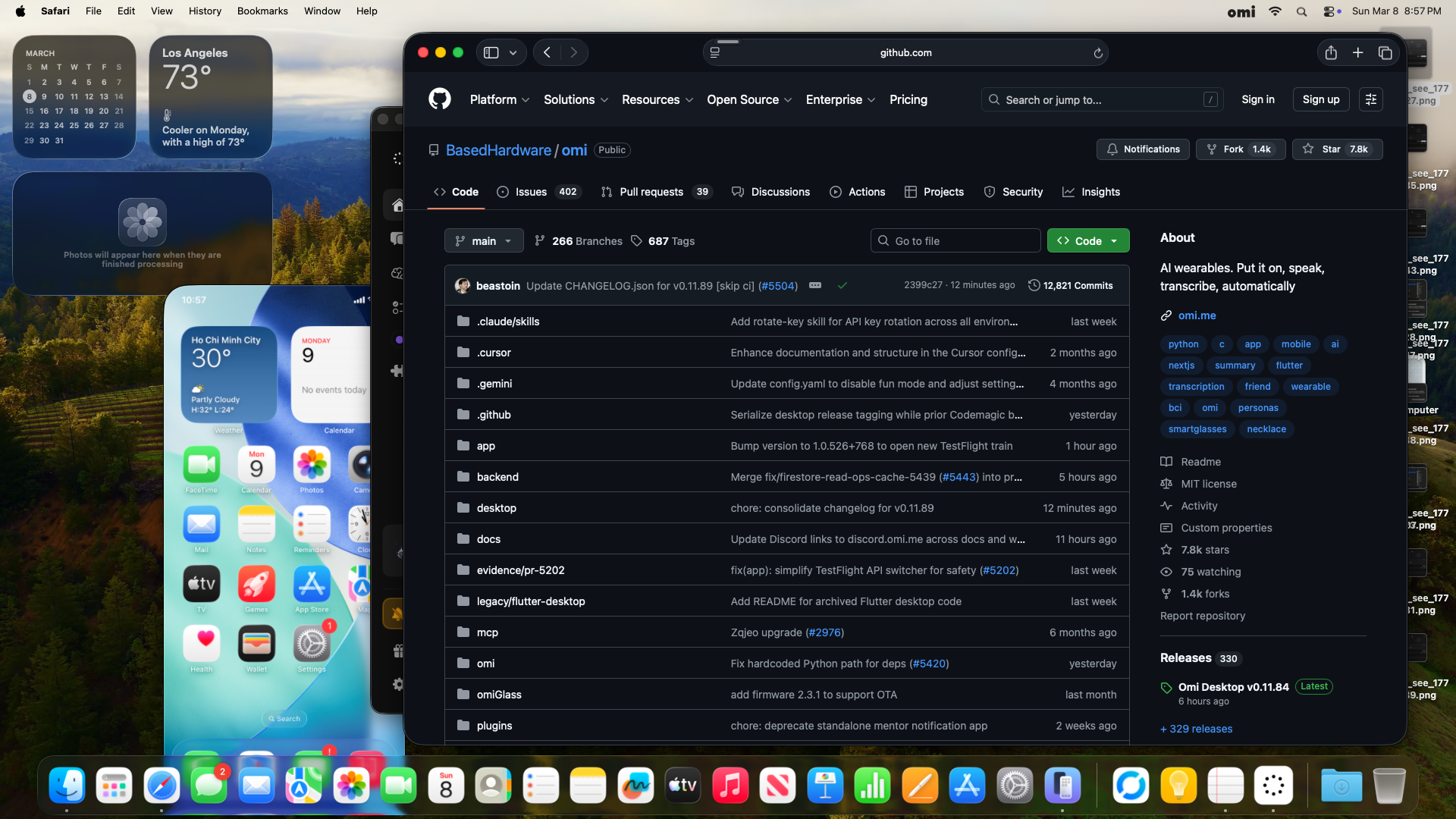Click Spotlight search in menu bar

pos(1302,11)
